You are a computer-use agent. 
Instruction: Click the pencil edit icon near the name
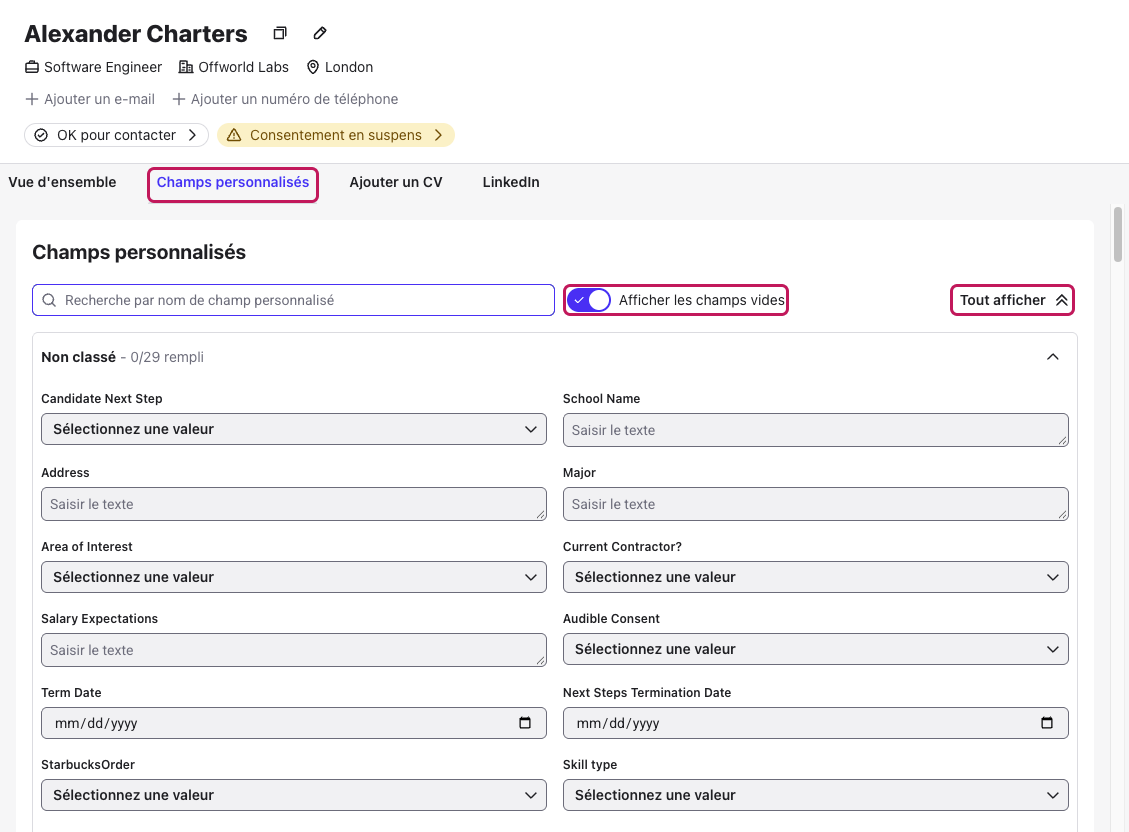(x=320, y=33)
